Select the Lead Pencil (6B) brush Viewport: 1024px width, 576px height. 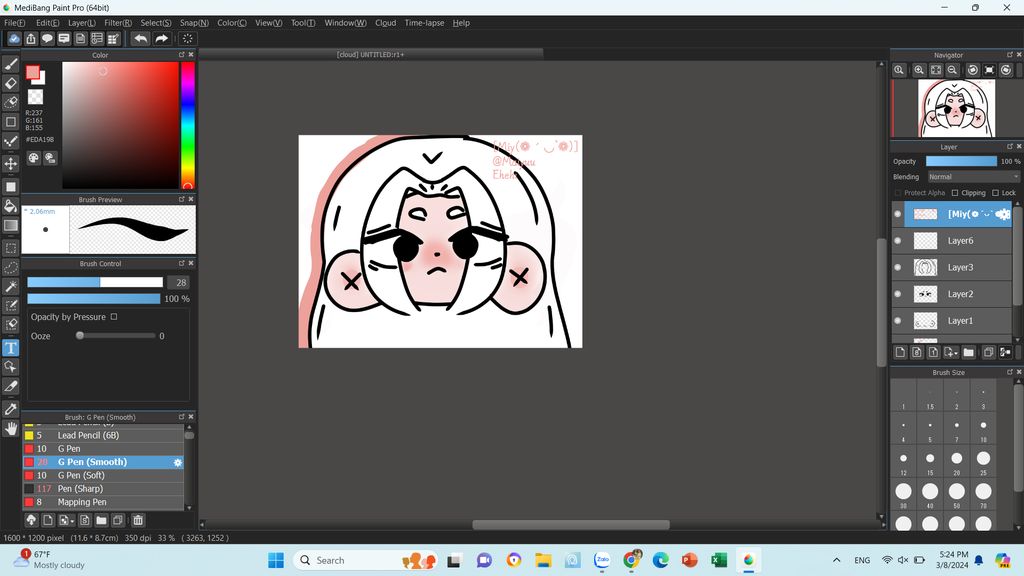[103, 436]
